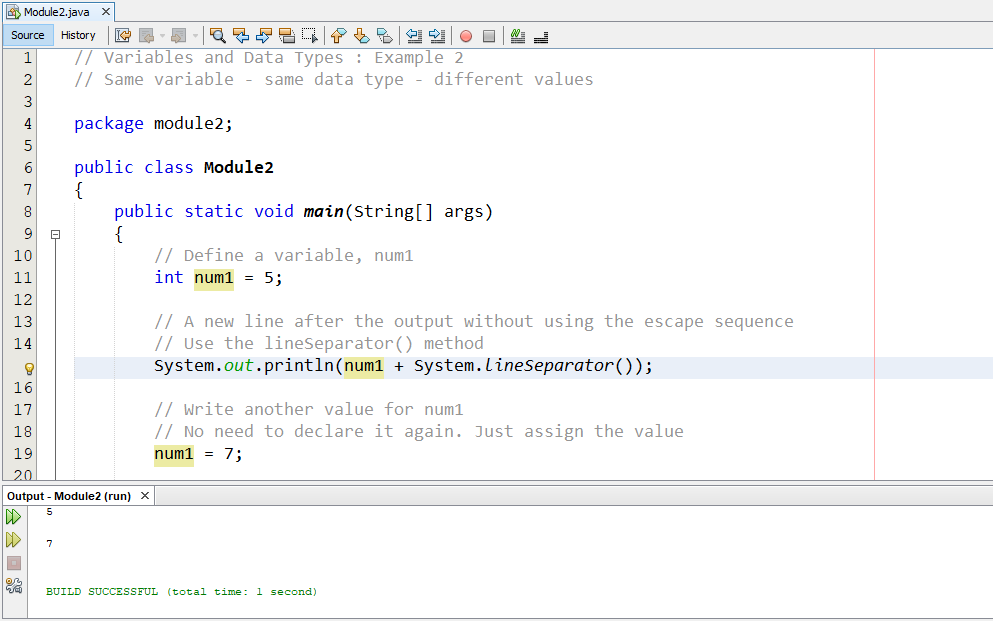Click highlighted num1 on line 19 assignment
Screen dimensions: 993x621
(174, 454)
